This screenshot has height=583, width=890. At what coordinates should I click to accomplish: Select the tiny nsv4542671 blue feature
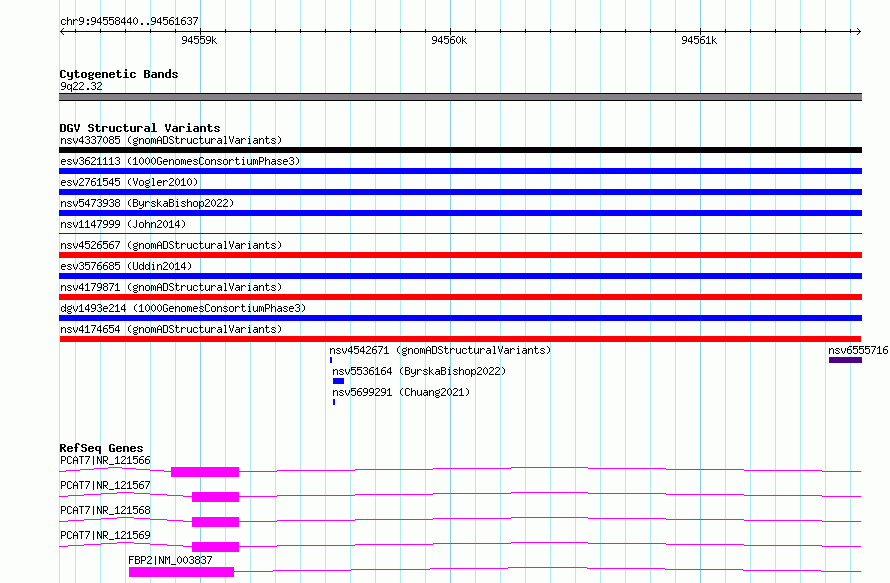click(331, 360)
